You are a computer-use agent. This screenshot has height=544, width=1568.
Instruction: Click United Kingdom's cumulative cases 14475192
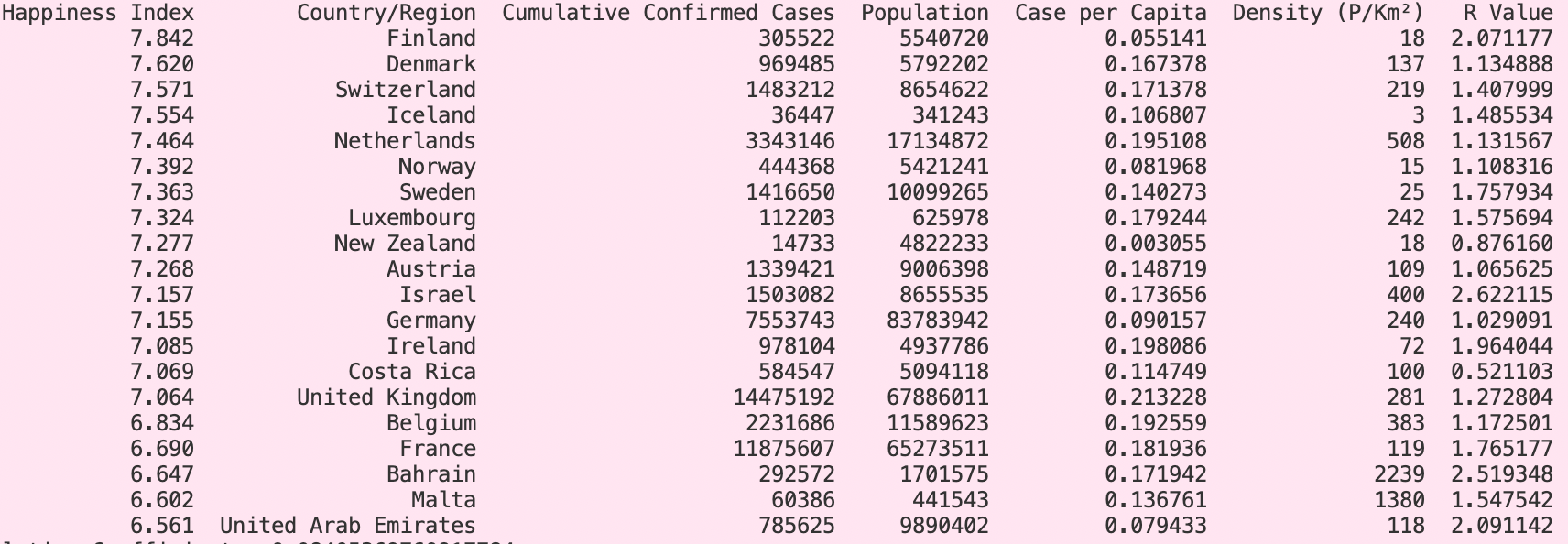click(x=784, y=397)
